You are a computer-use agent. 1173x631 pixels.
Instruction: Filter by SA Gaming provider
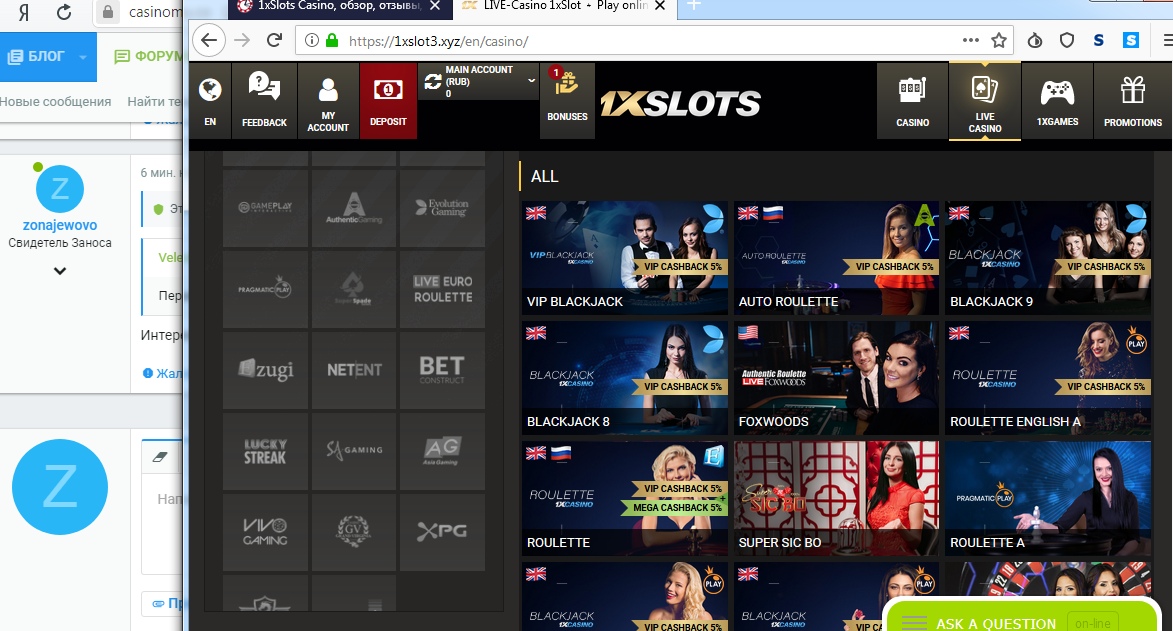click(354, 451)
